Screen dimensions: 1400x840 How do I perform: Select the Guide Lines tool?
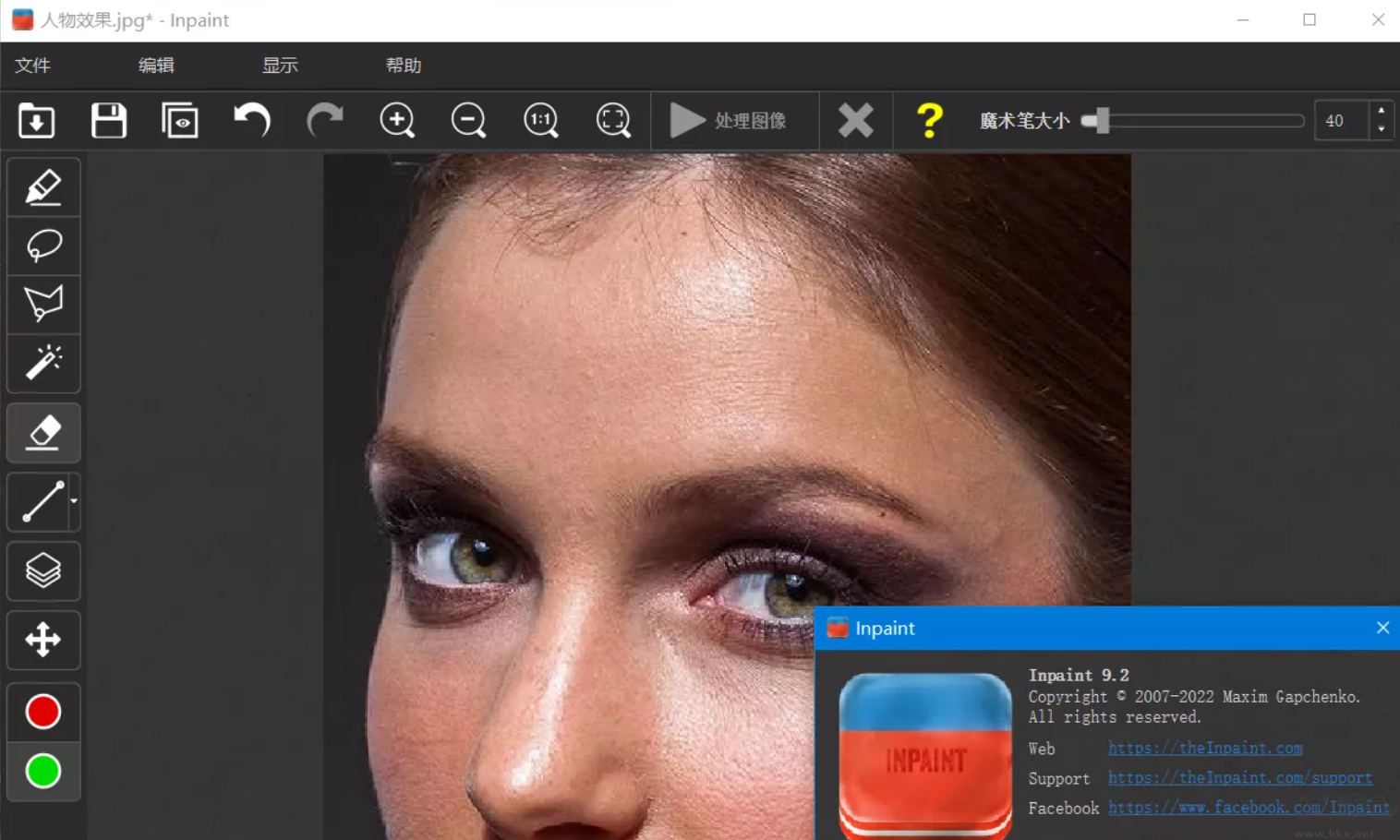(x=39, y=501)
